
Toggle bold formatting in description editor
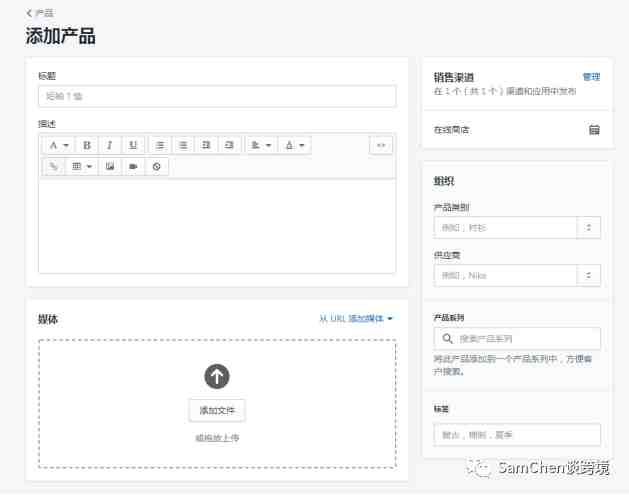pos(87,145)
